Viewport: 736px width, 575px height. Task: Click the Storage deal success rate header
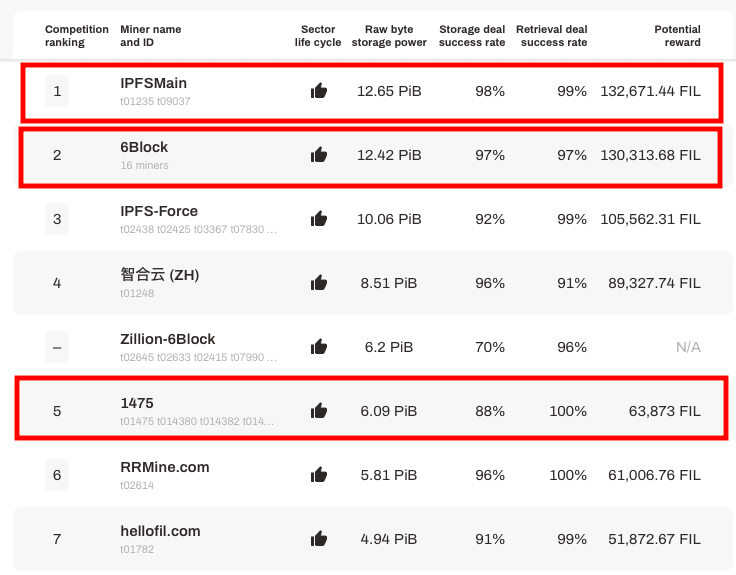(x=472, y=36)
